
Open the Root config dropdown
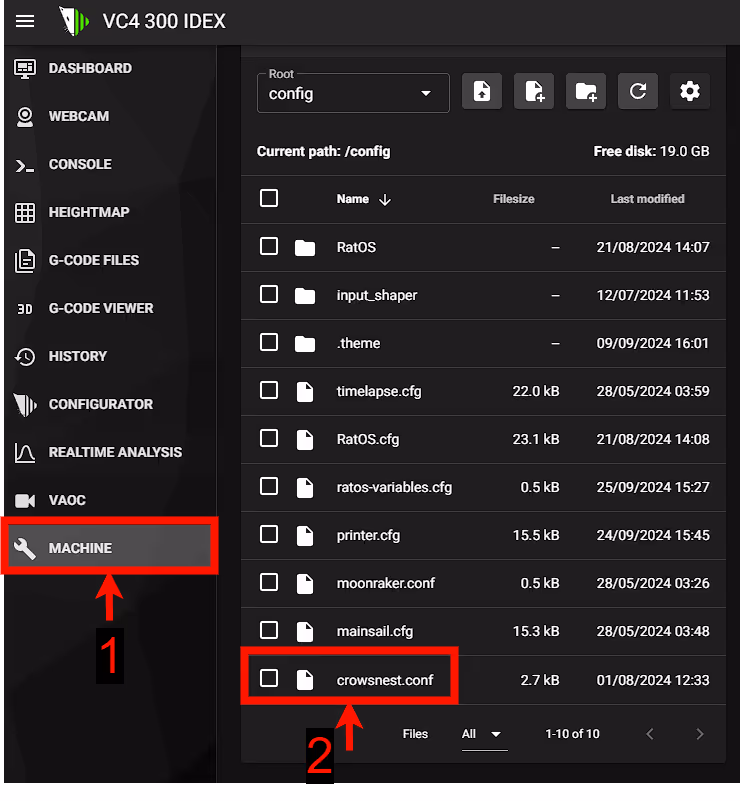(x=353, y=92)
